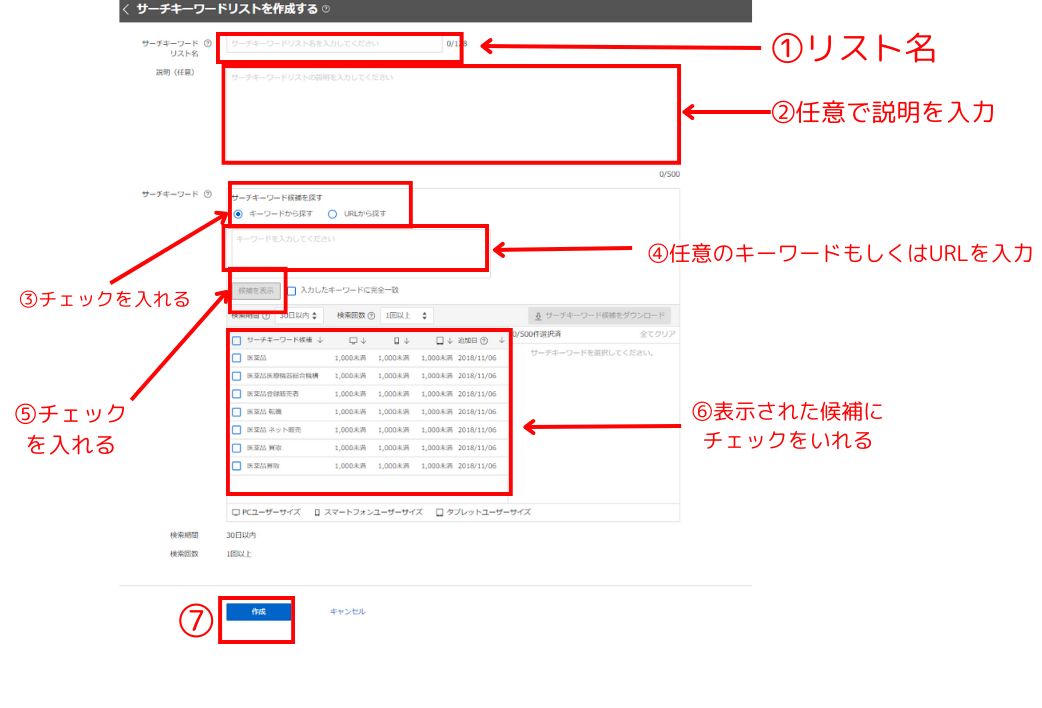Sort candidates by the smartphone column icon
This screenshot has height=708, width=1042.
tap(397, 341)
